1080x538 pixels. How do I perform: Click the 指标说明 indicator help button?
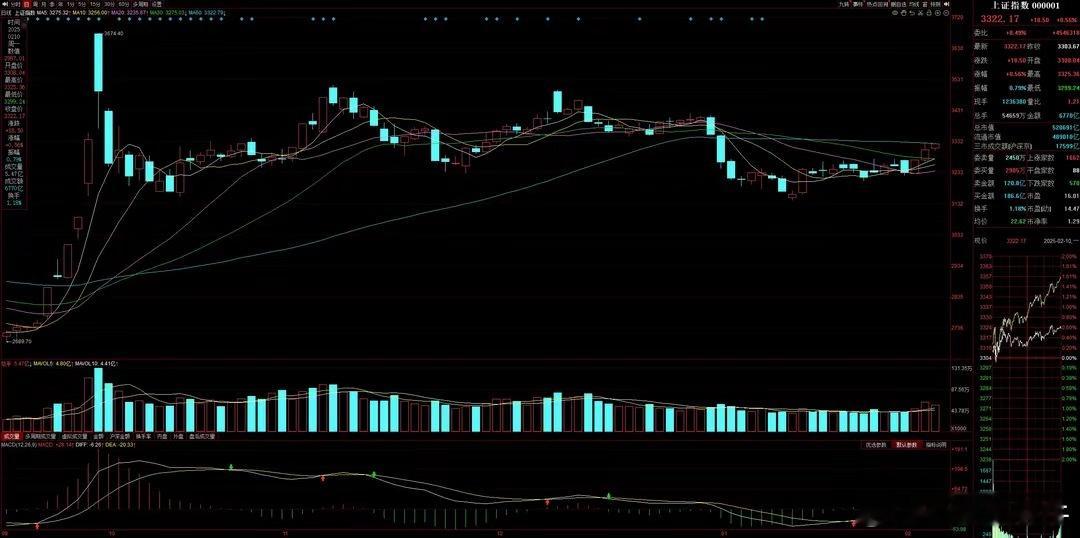click(936, 445)
